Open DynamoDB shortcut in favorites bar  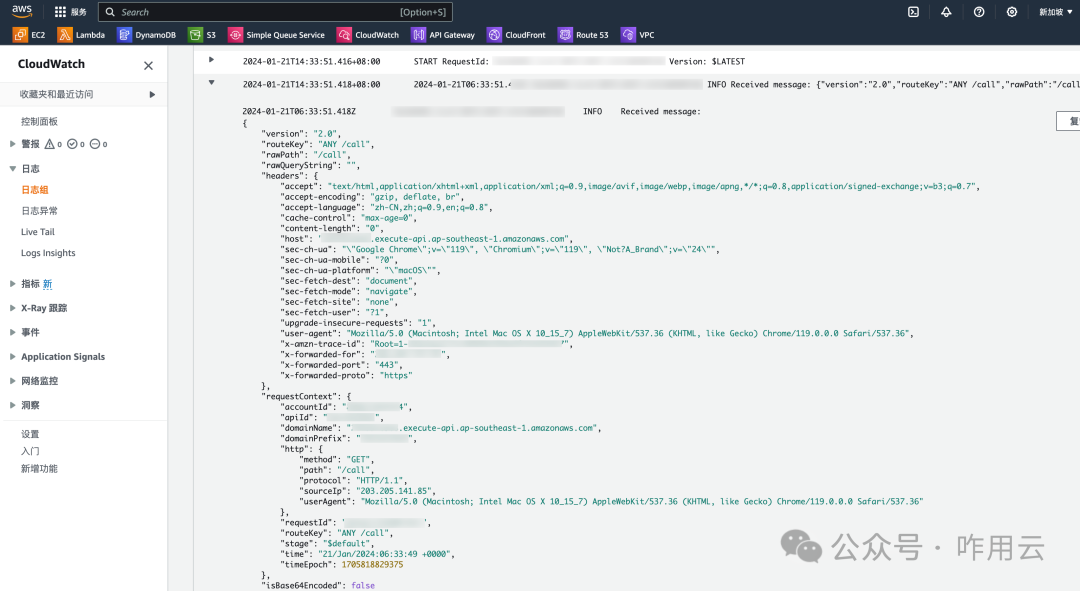147,34
